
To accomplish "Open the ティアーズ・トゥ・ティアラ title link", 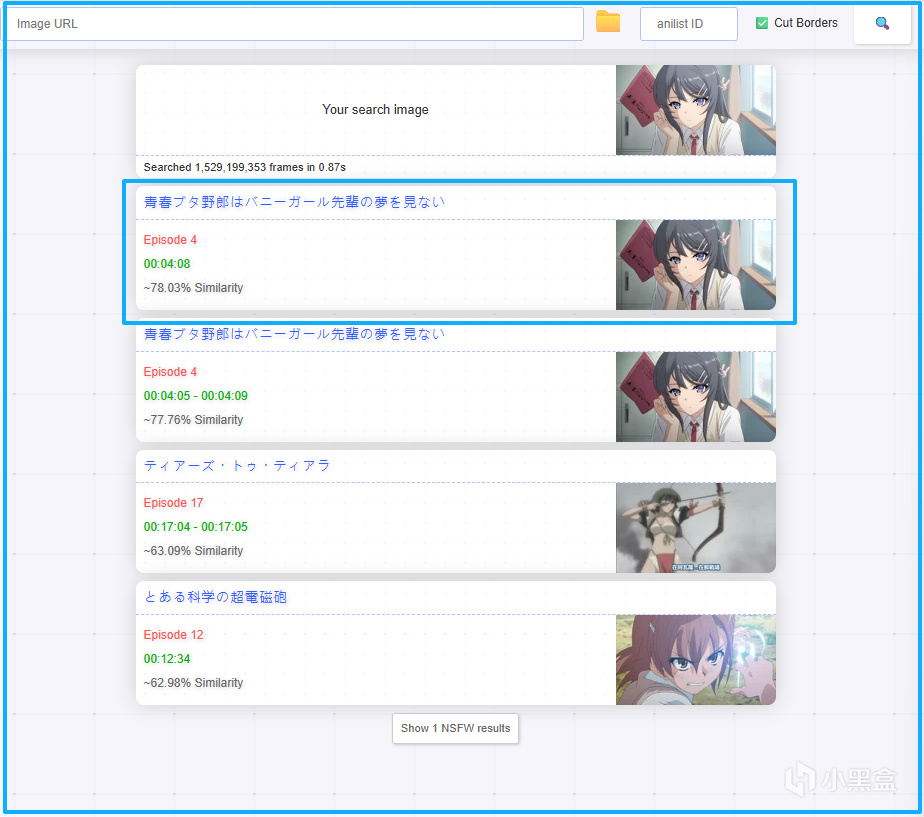I will click(x=236, y=466).
